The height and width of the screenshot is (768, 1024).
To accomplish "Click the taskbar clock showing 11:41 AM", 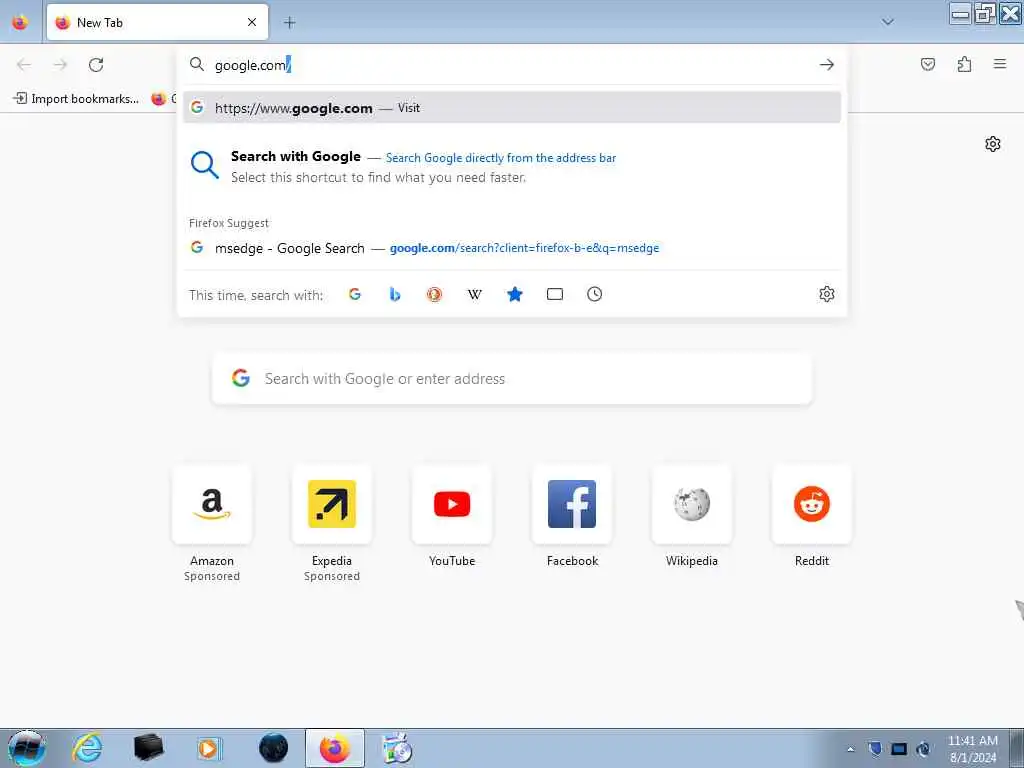I will (973, 749).
